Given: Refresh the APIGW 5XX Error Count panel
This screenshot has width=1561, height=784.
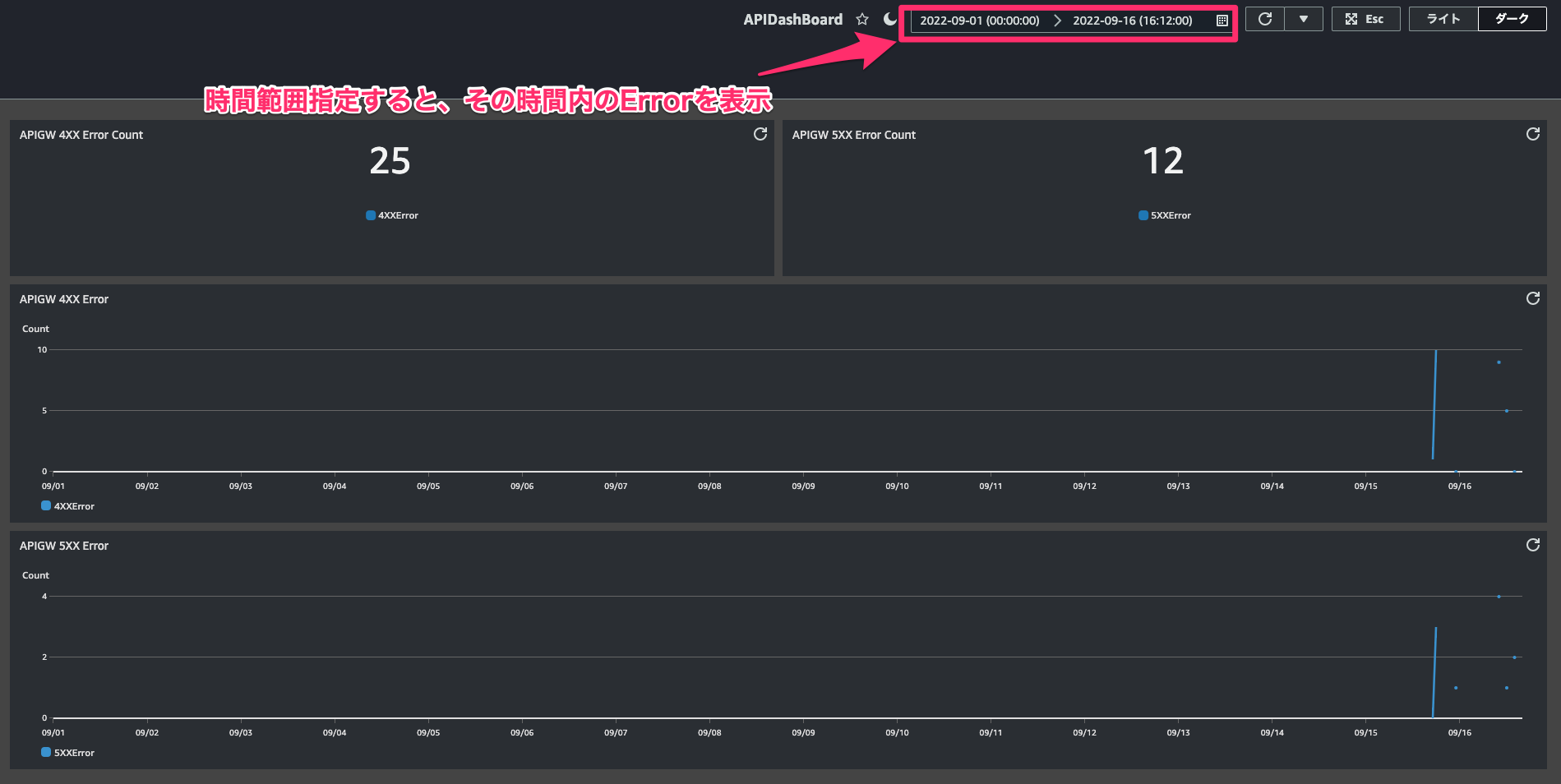Looking at the screenshot, I should pos(1533,133).
